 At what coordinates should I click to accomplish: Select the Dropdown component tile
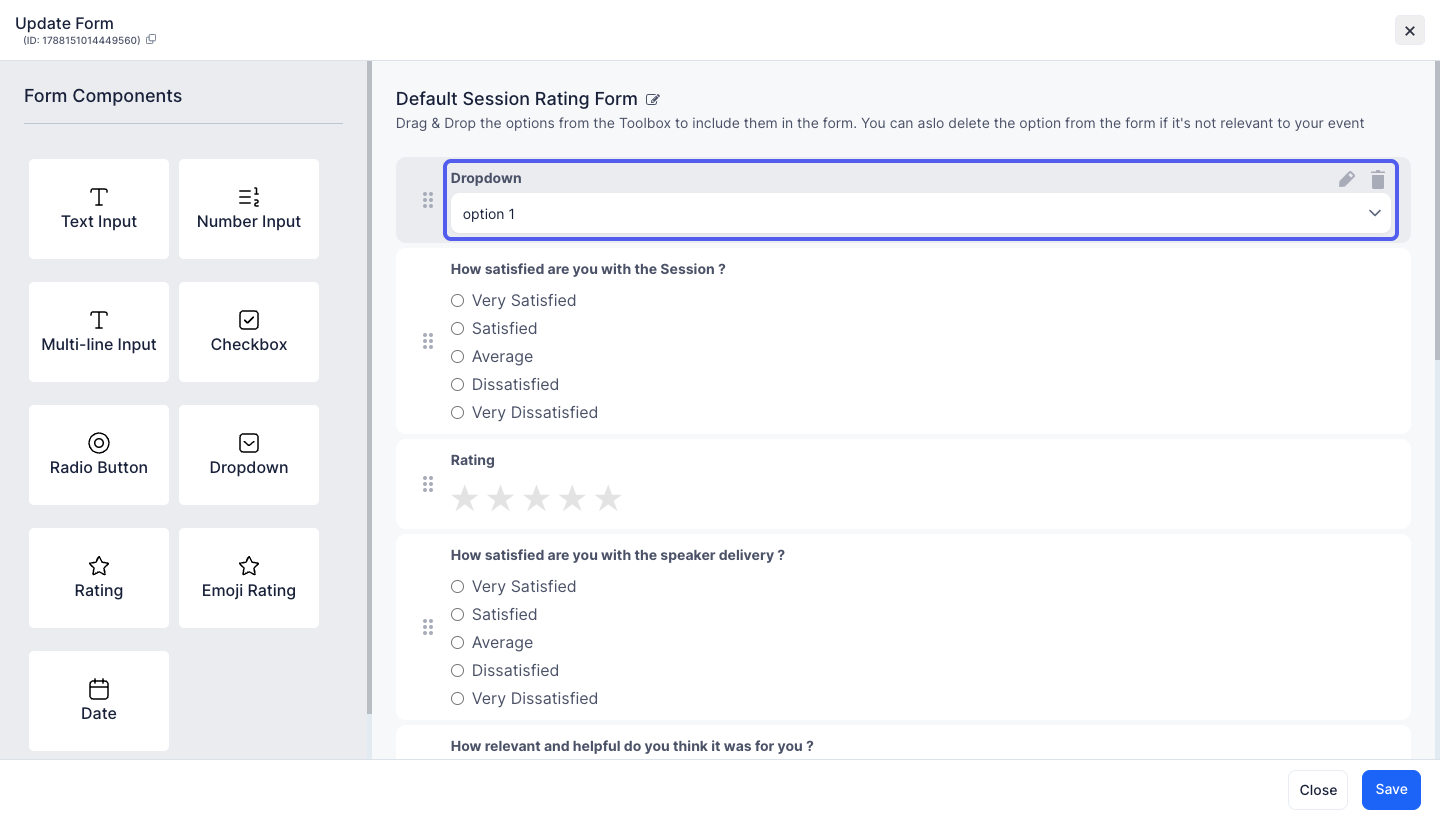(249, 455)
